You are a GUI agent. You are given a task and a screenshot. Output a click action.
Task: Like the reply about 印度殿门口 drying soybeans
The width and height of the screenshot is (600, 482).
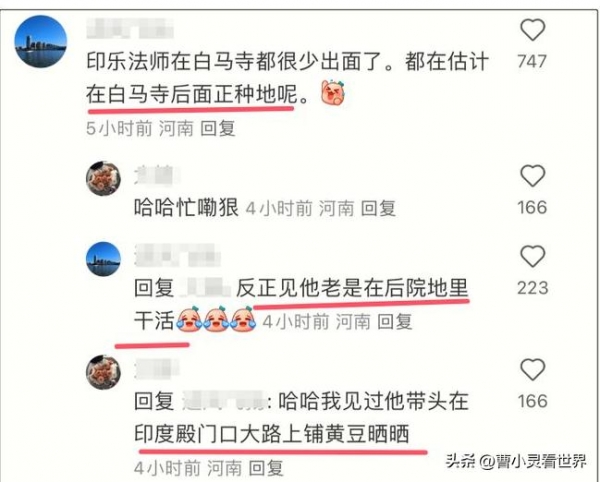tap(532, 370)
